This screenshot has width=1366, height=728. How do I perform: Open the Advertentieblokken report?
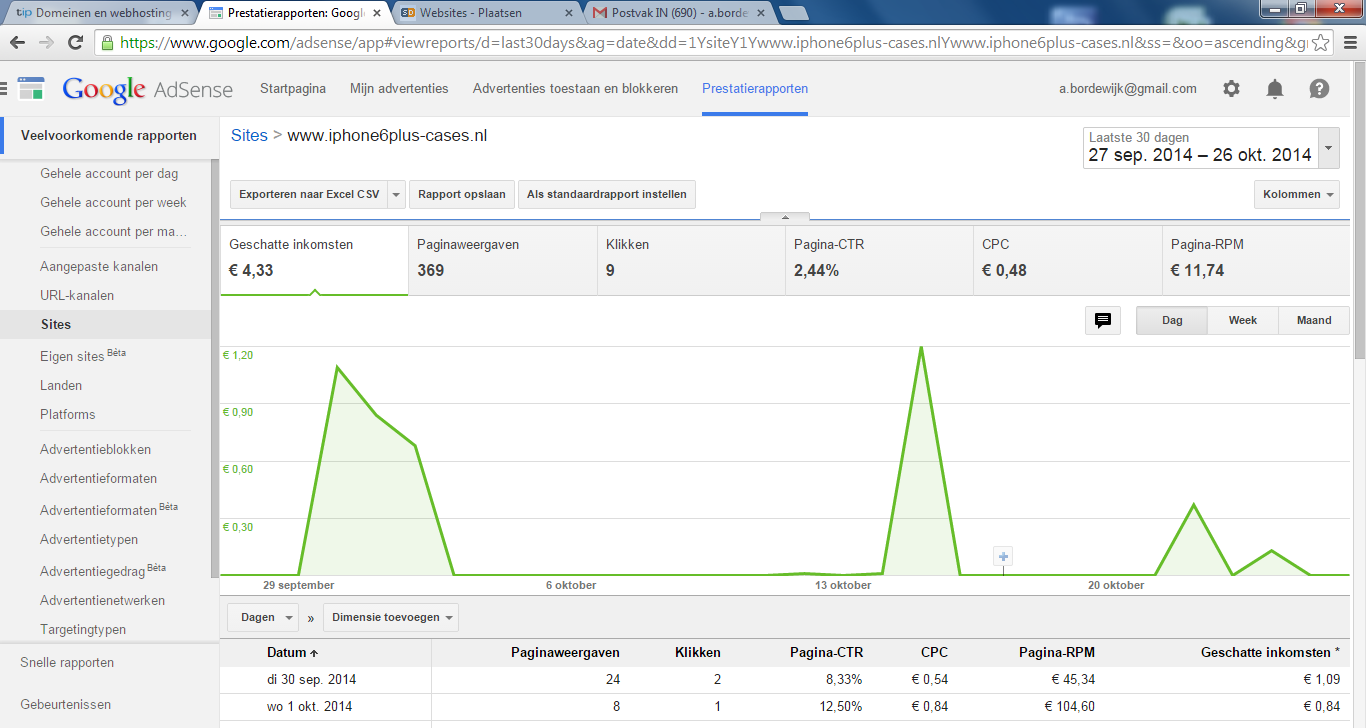tap(95, 449)
